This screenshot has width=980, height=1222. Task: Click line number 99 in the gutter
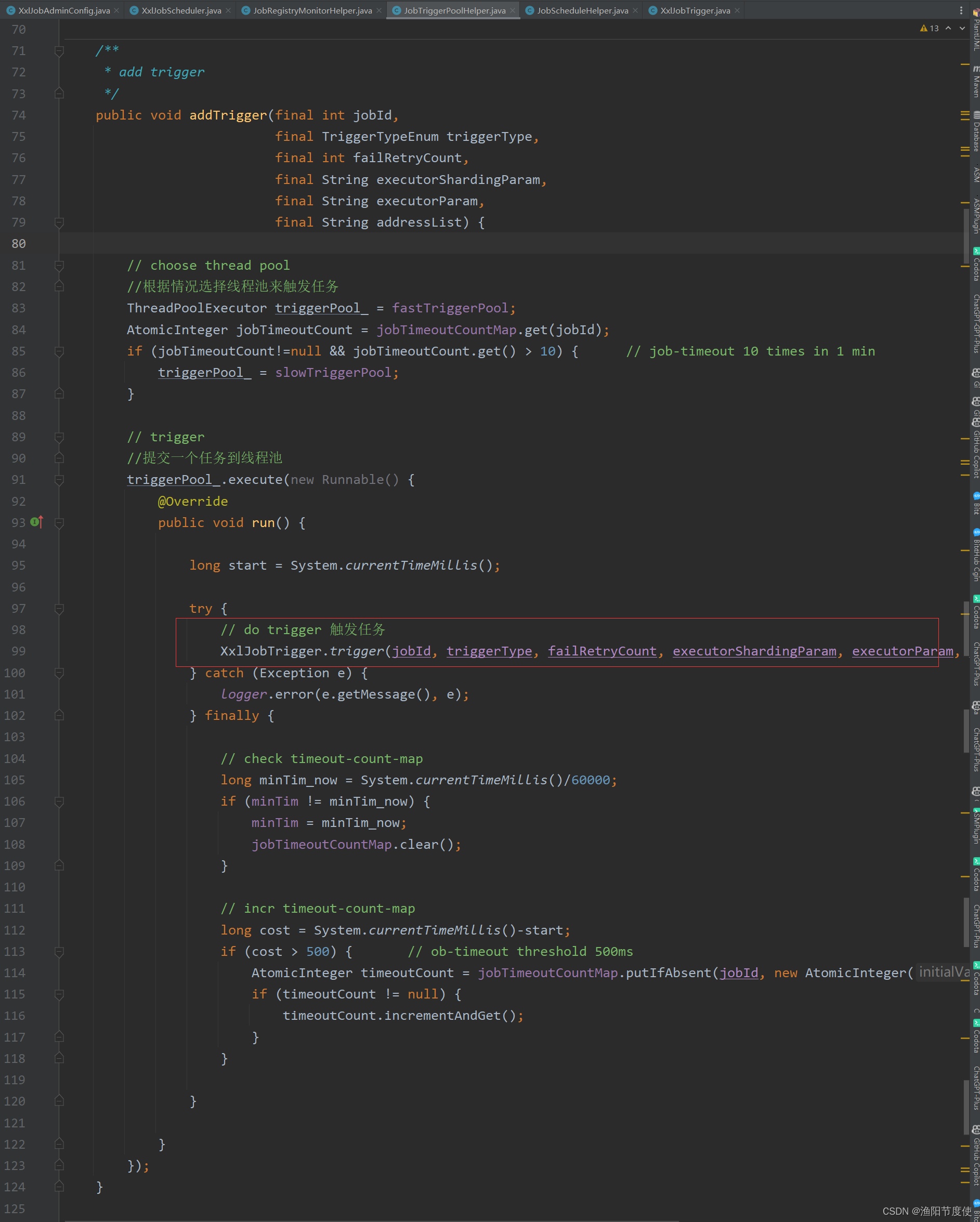click(x=19, y=651)
